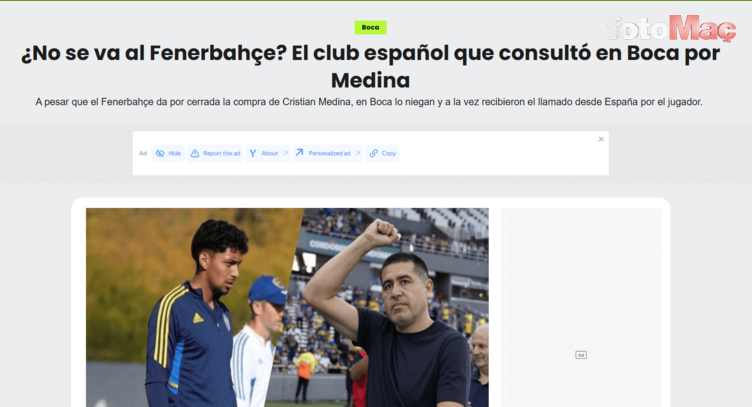Screen dimensions: 752x407
Task: Open the external arrow after Personalized ad
Action: pyautogui.click(x=357, y=153)
